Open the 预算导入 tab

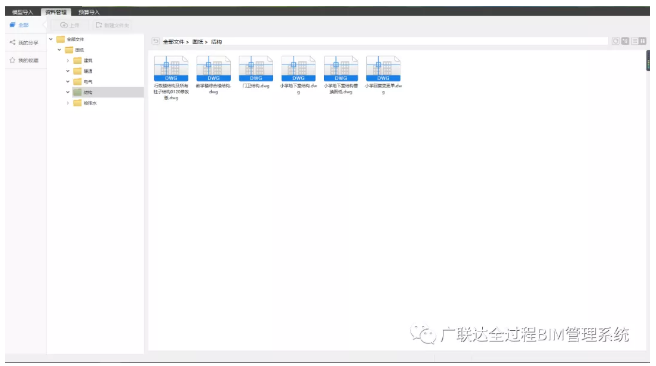pos(89,12)
